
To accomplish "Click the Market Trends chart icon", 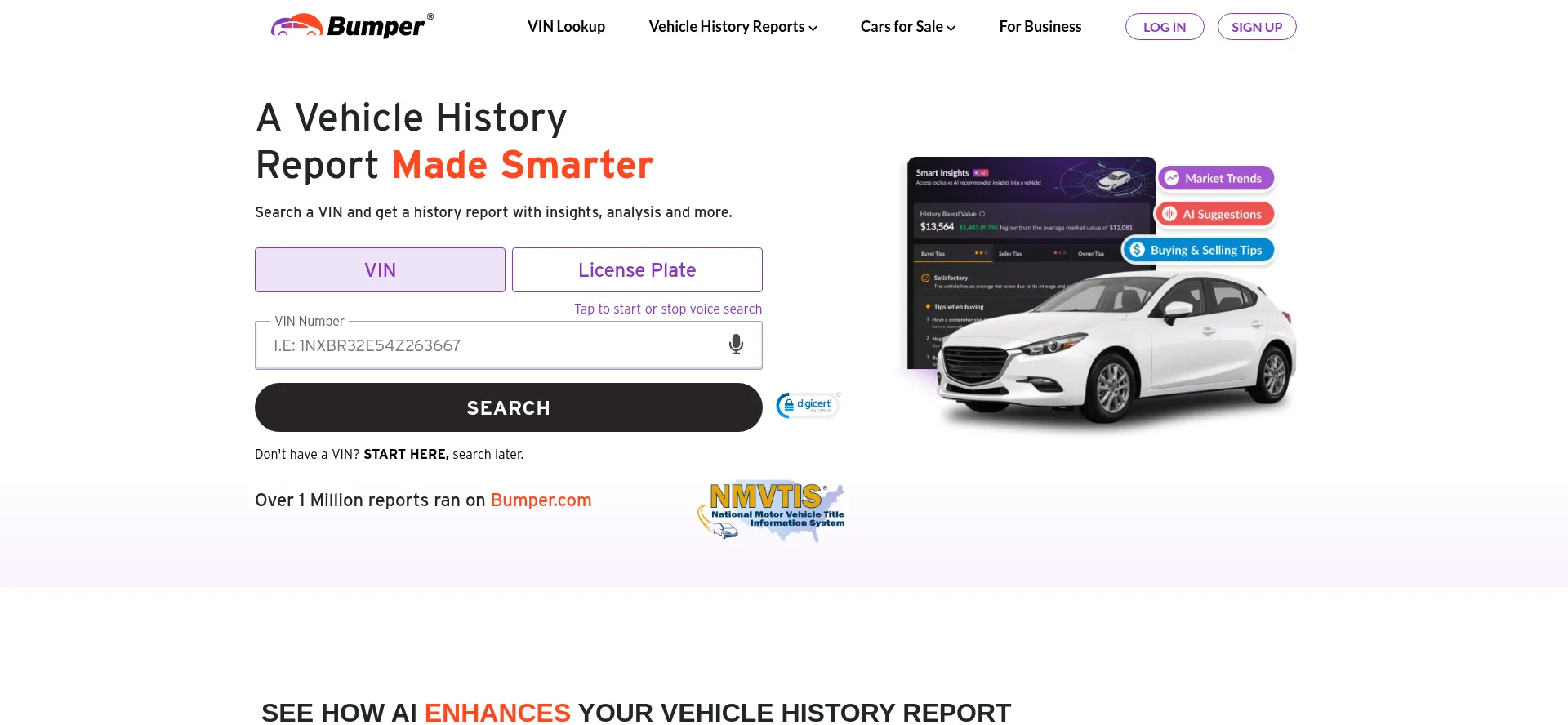I will point(1172,178).
